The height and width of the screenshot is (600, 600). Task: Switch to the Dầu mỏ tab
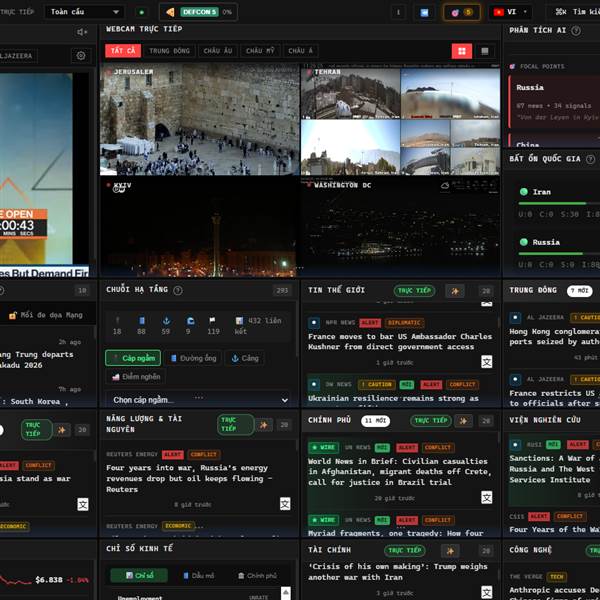[200, 576]
